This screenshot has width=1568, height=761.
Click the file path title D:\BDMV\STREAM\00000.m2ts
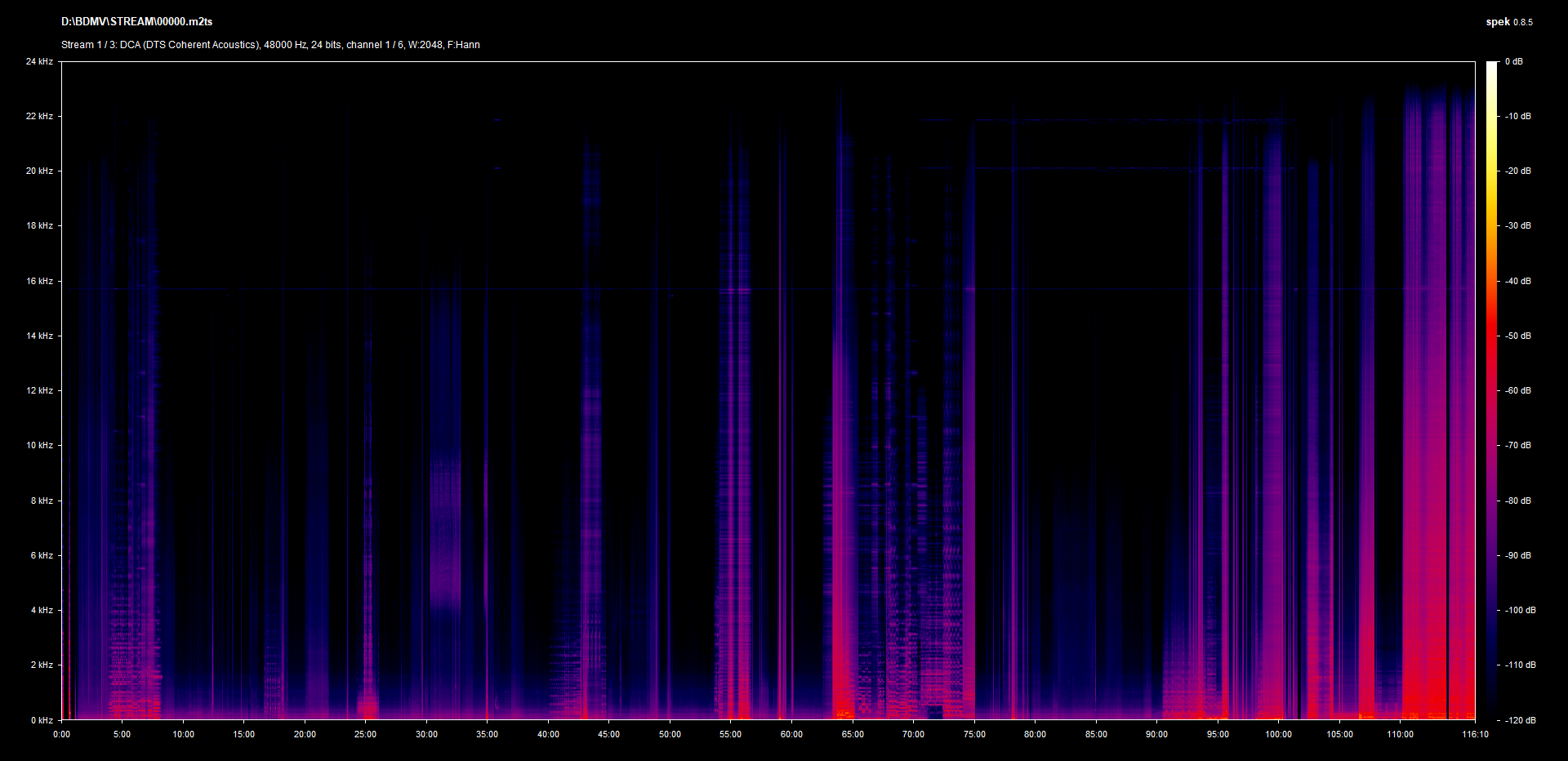[136, 22]
